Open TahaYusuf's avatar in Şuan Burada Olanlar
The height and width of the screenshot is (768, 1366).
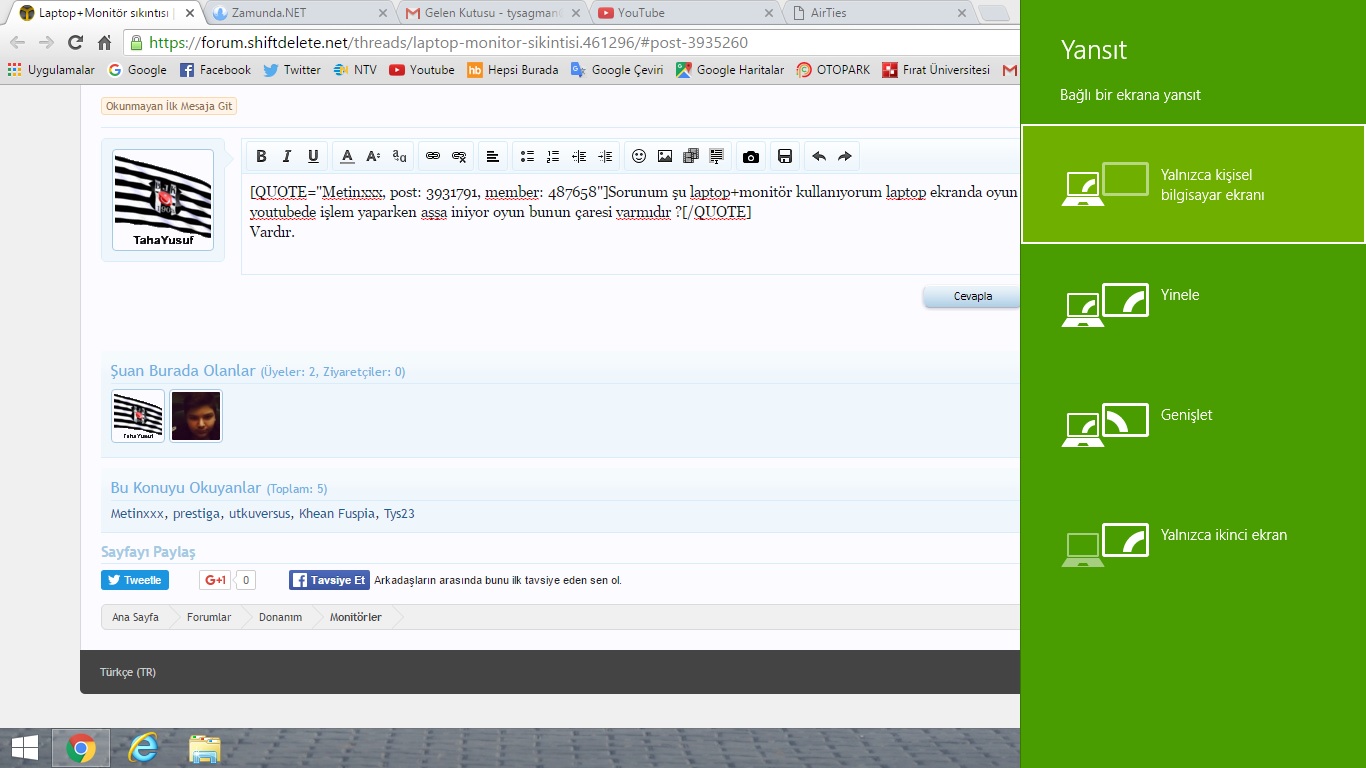(x=138, y=416)
